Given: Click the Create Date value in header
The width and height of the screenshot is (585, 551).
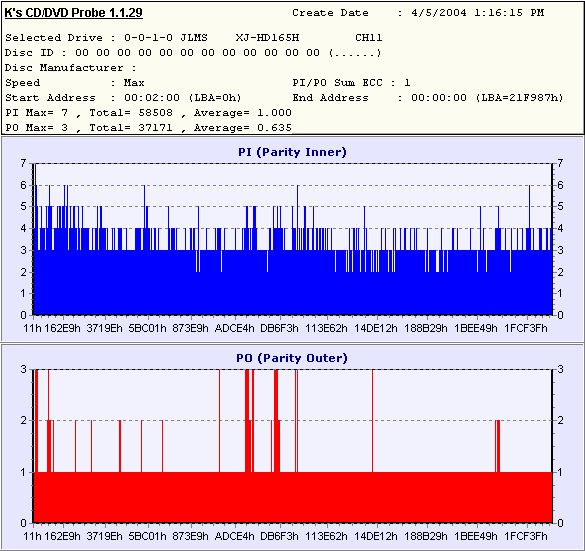Looking at the screenshot, I should [x=478, y=13].
